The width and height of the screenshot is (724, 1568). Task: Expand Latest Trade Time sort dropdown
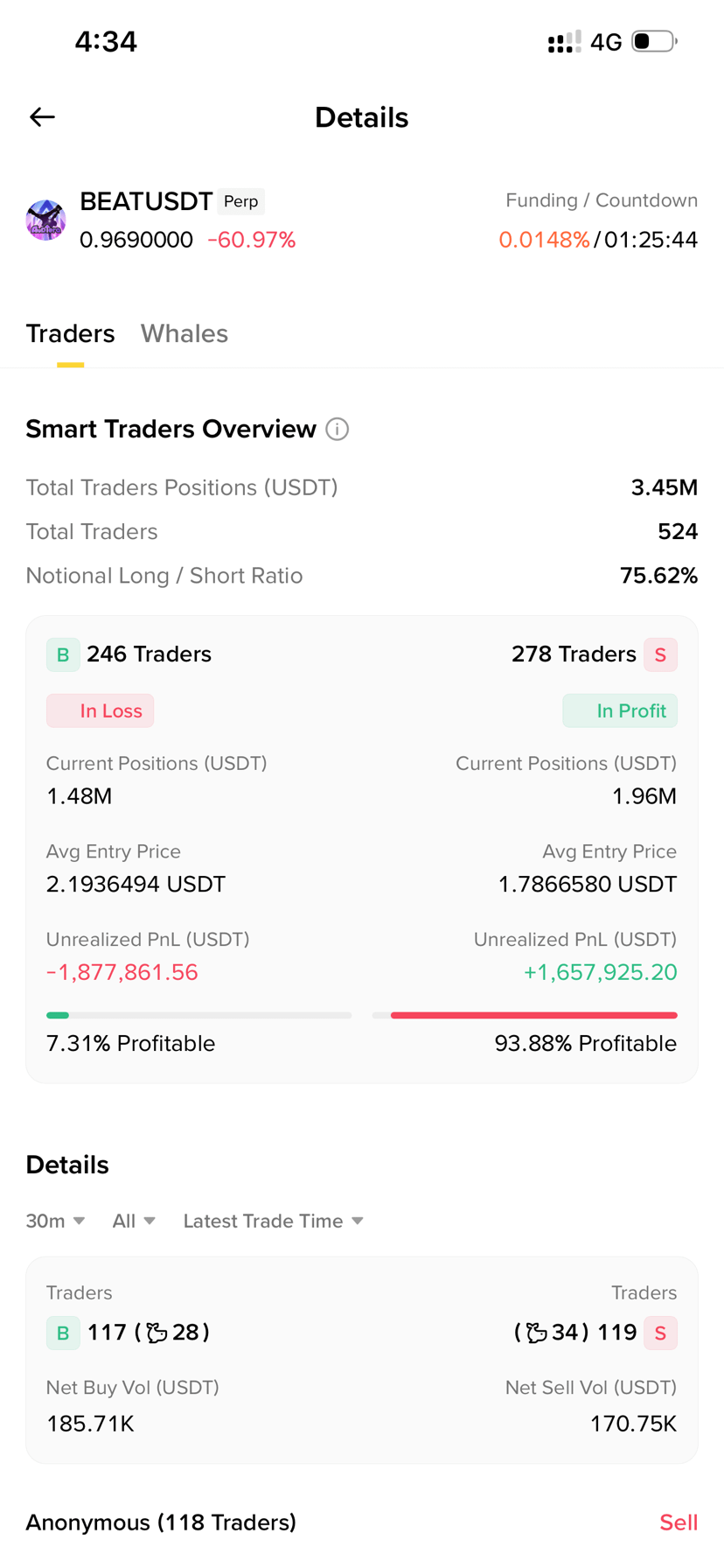click(273, 1221)
